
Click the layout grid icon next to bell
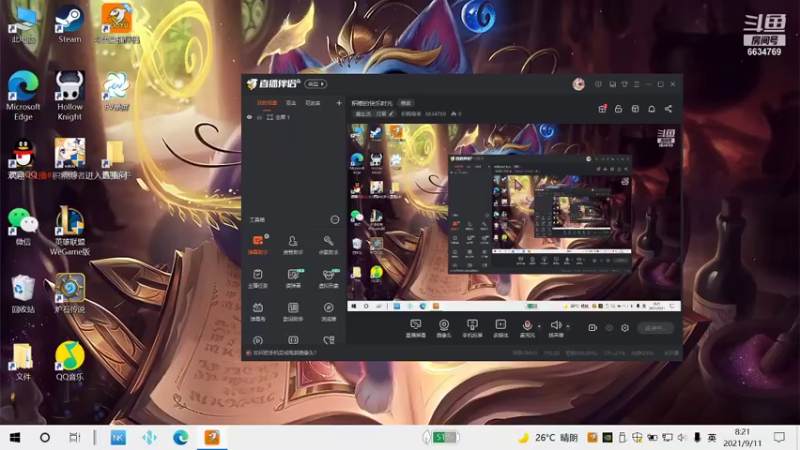(635, 109)
